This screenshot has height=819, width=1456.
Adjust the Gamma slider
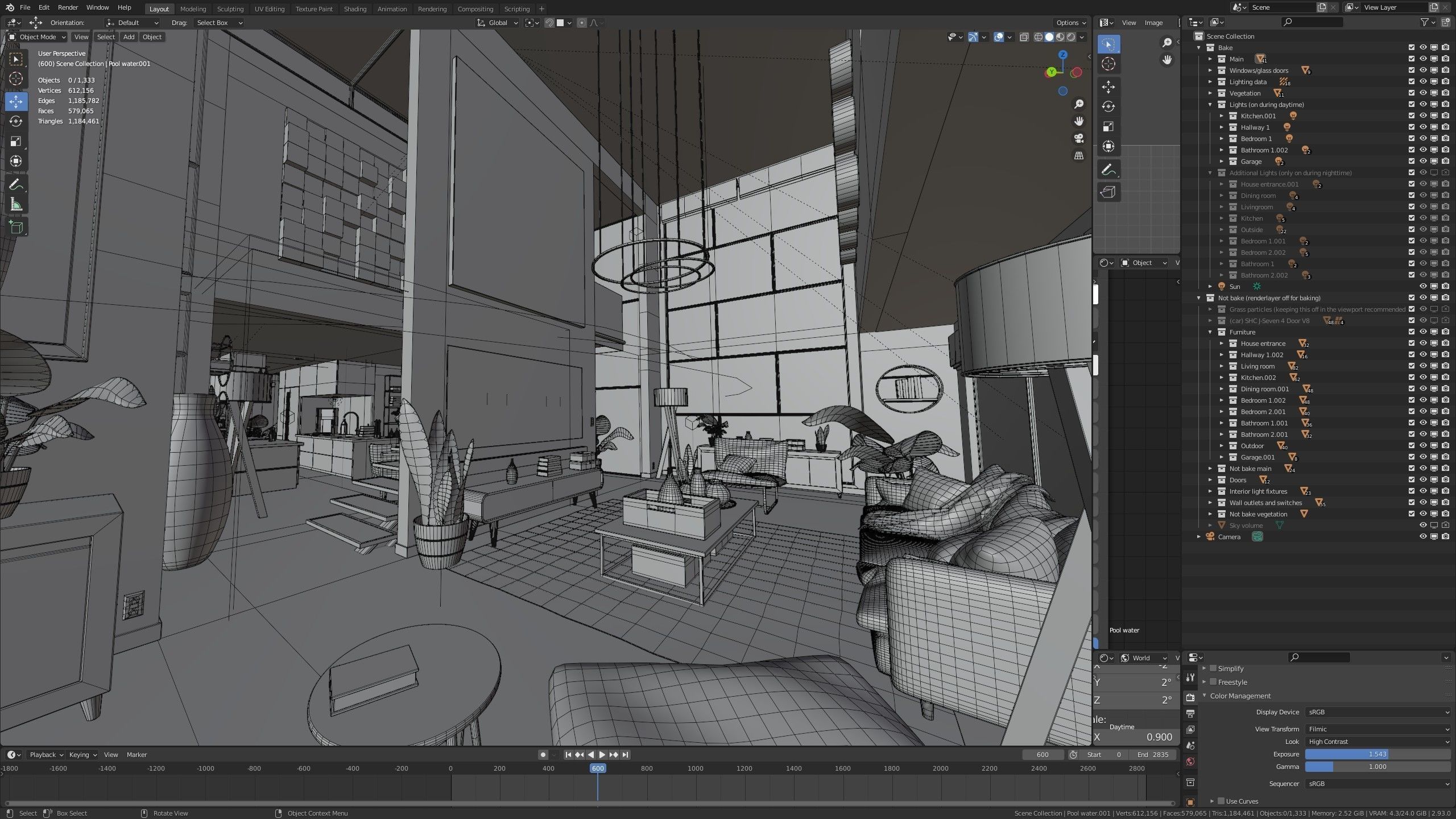tap(1378, 767)
